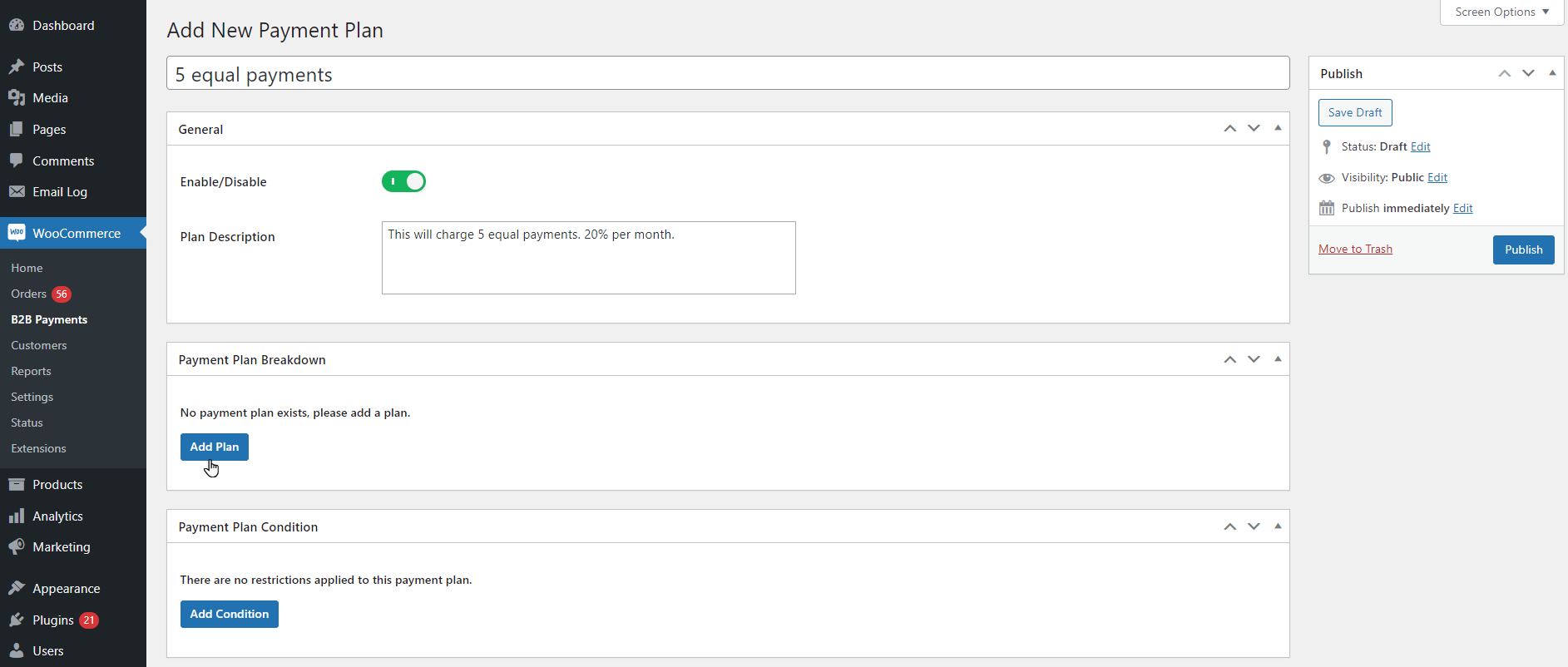
Task: Open Email Log envelope icon
Action: click(x=17, y=192)
